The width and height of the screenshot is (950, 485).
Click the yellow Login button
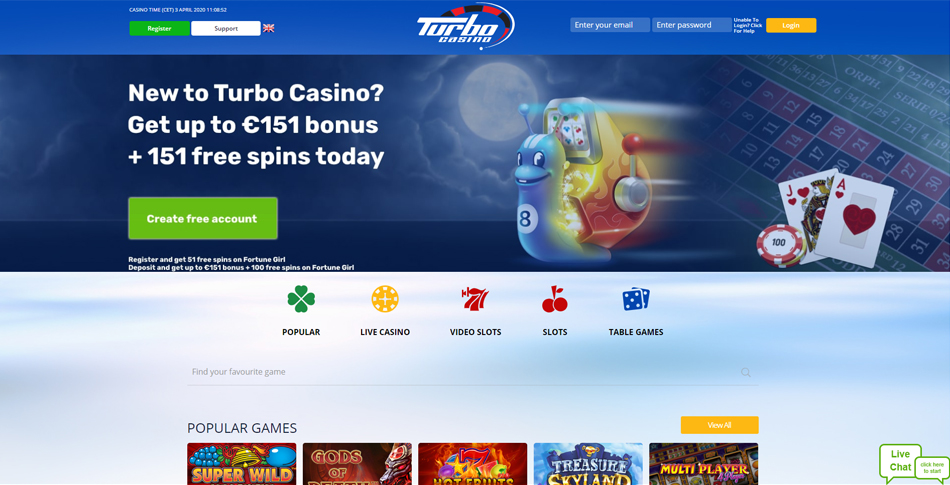[791, 25]
